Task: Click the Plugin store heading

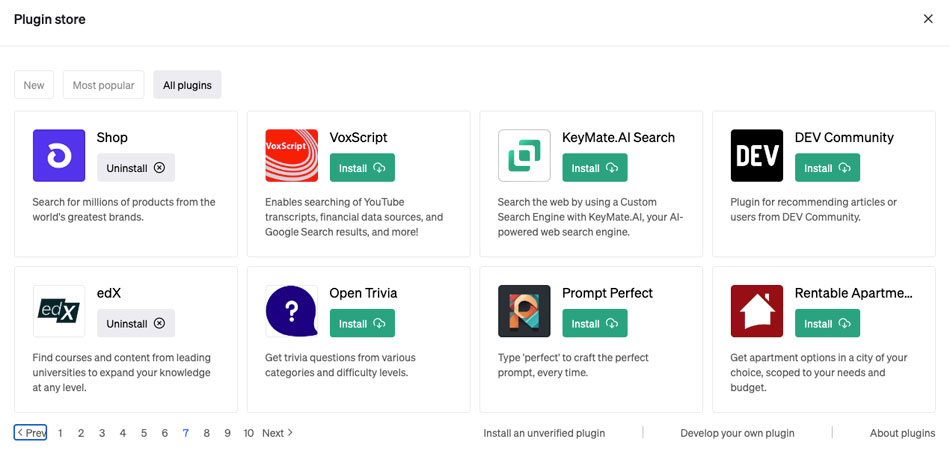Action: 50,19
